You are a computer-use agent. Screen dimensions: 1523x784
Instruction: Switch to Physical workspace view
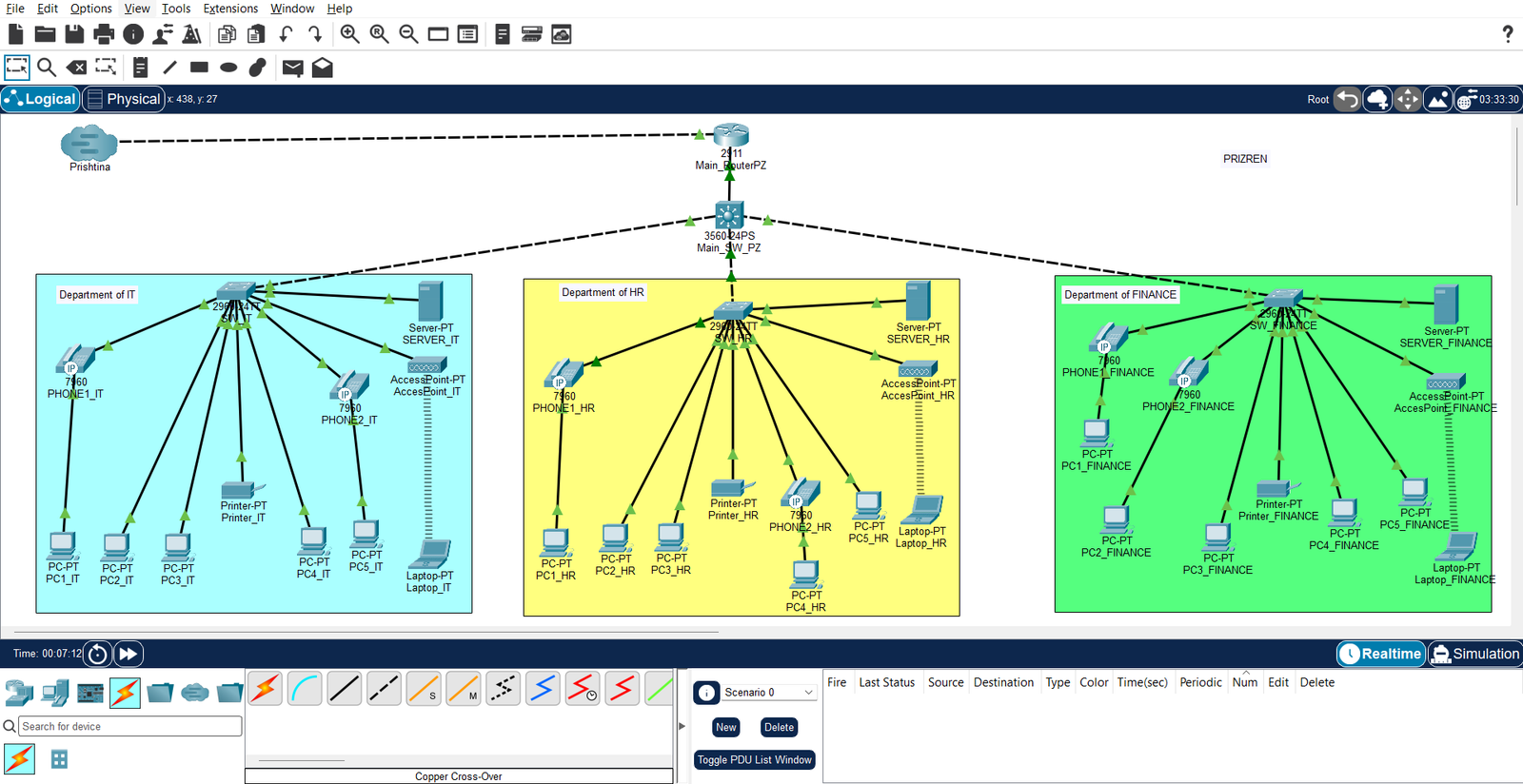coord(123,99)
